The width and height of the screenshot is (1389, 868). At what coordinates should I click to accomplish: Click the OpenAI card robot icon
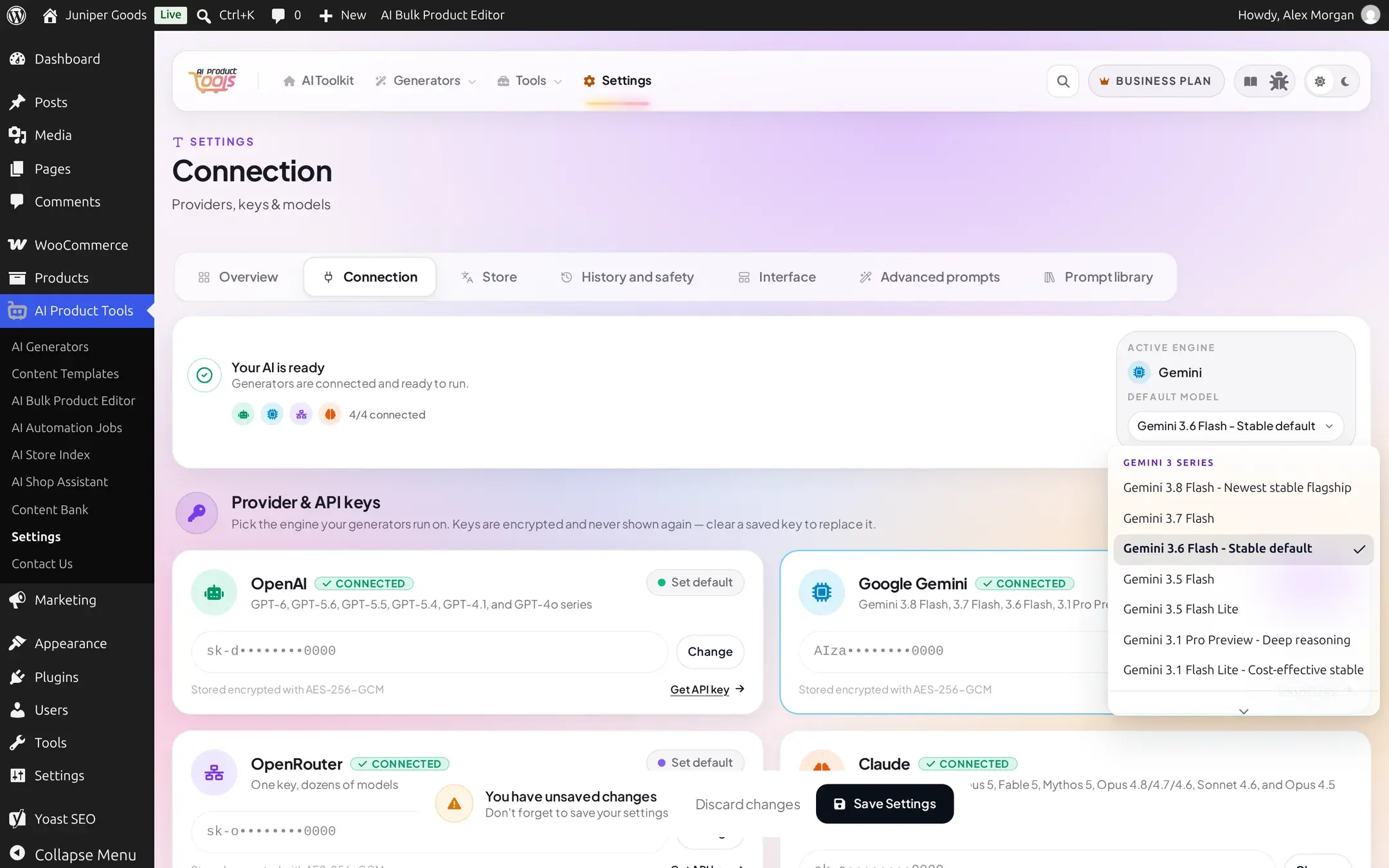(214, 592)
